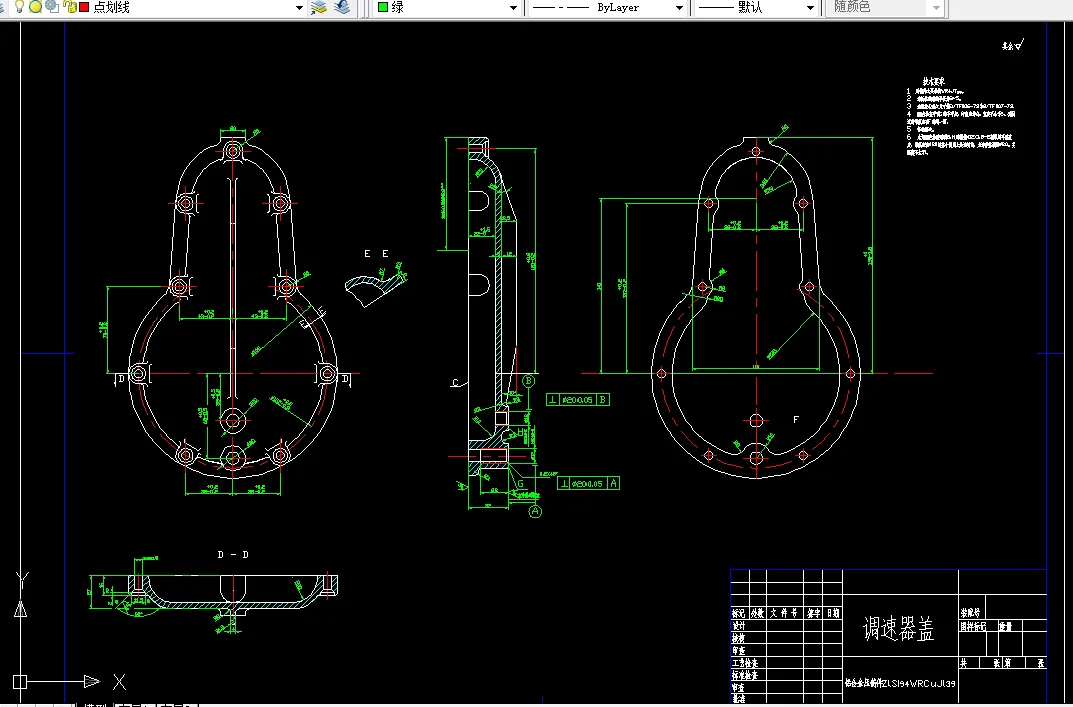This screenshot has height=707, width=1073.
Task: Select the section label E E
Action: [x=376, y=254]
